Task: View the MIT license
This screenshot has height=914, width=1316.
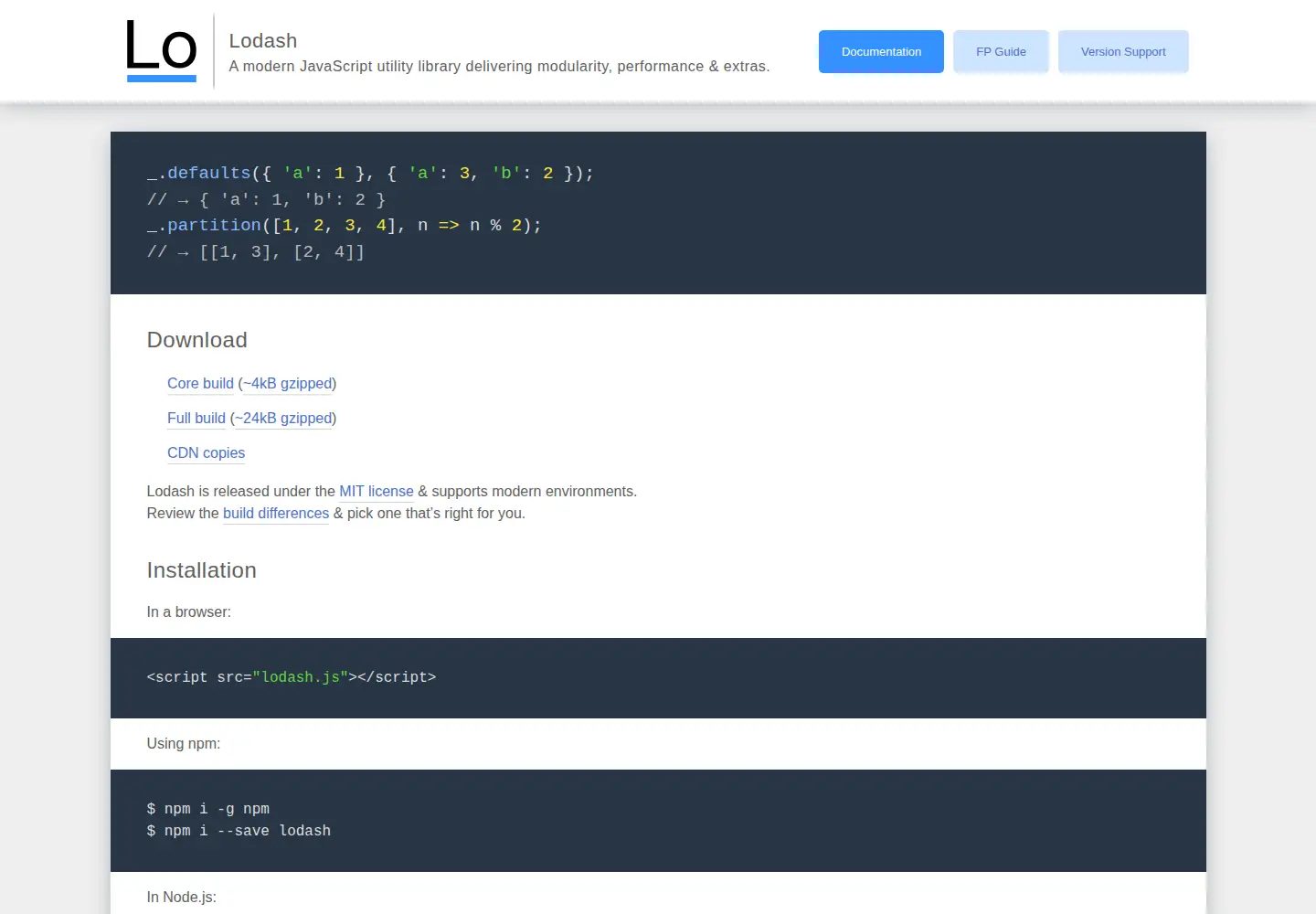Action: [x=377, y=492]
